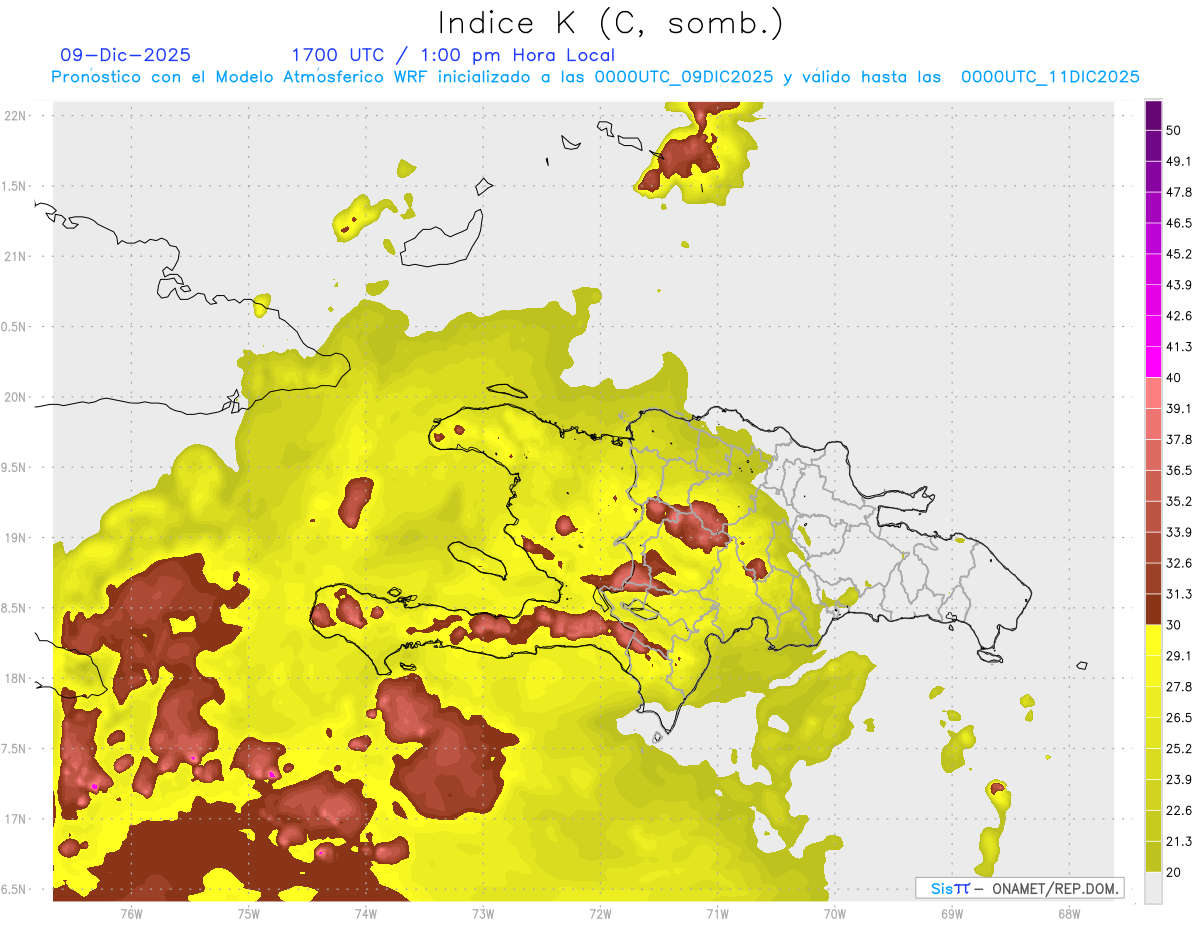Click the '45.2' colorbar value
1200x927 pixels.
click(1178, 254)
